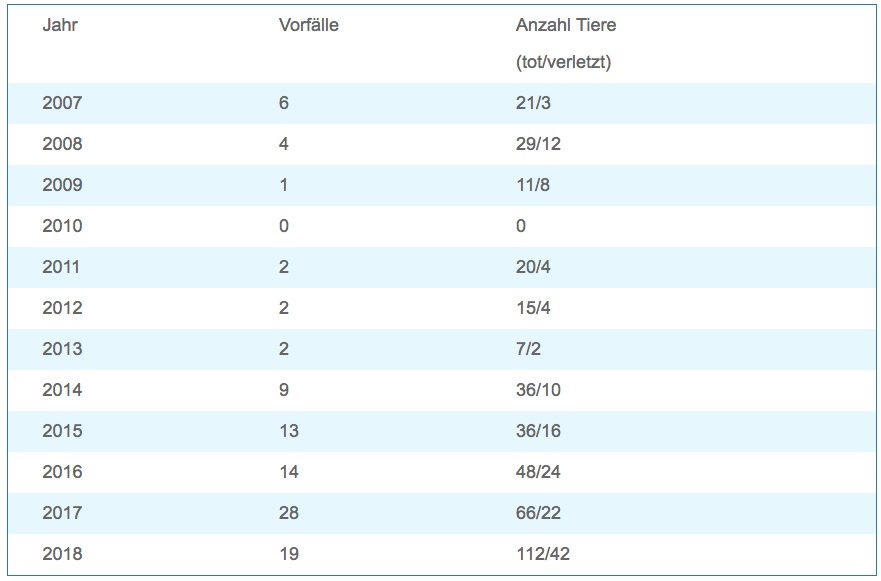
Task: Select the 36/16 value for 2015
Action: tap(538, 431)
